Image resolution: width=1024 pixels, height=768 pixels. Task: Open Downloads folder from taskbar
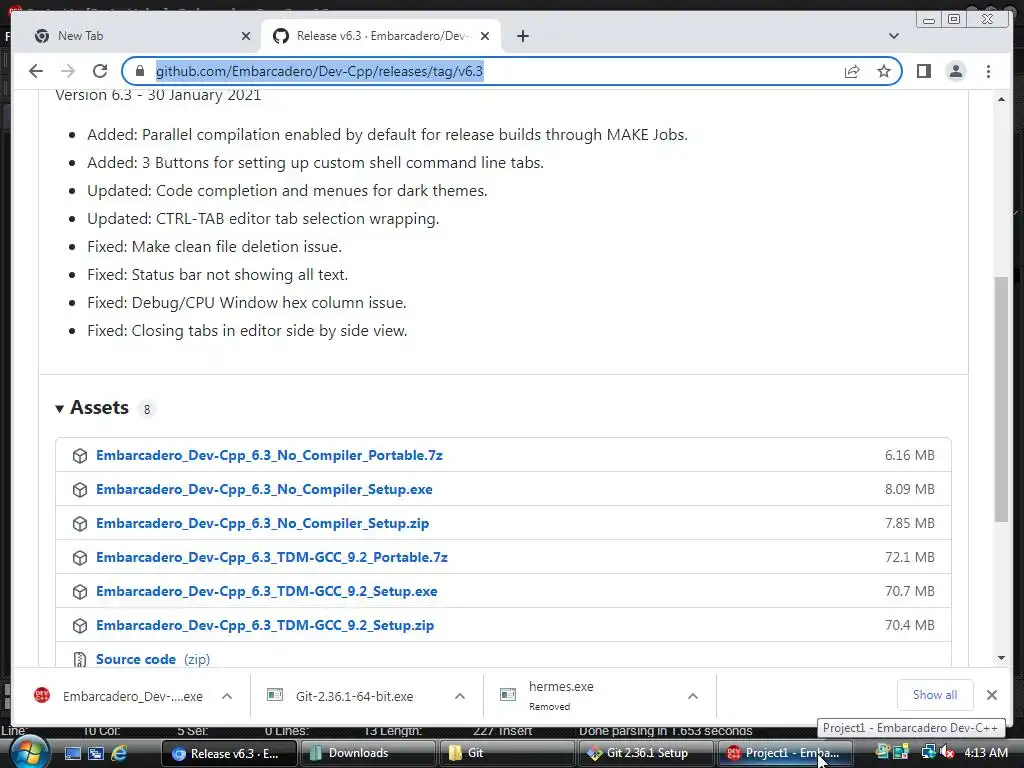(x=368, y=753)
